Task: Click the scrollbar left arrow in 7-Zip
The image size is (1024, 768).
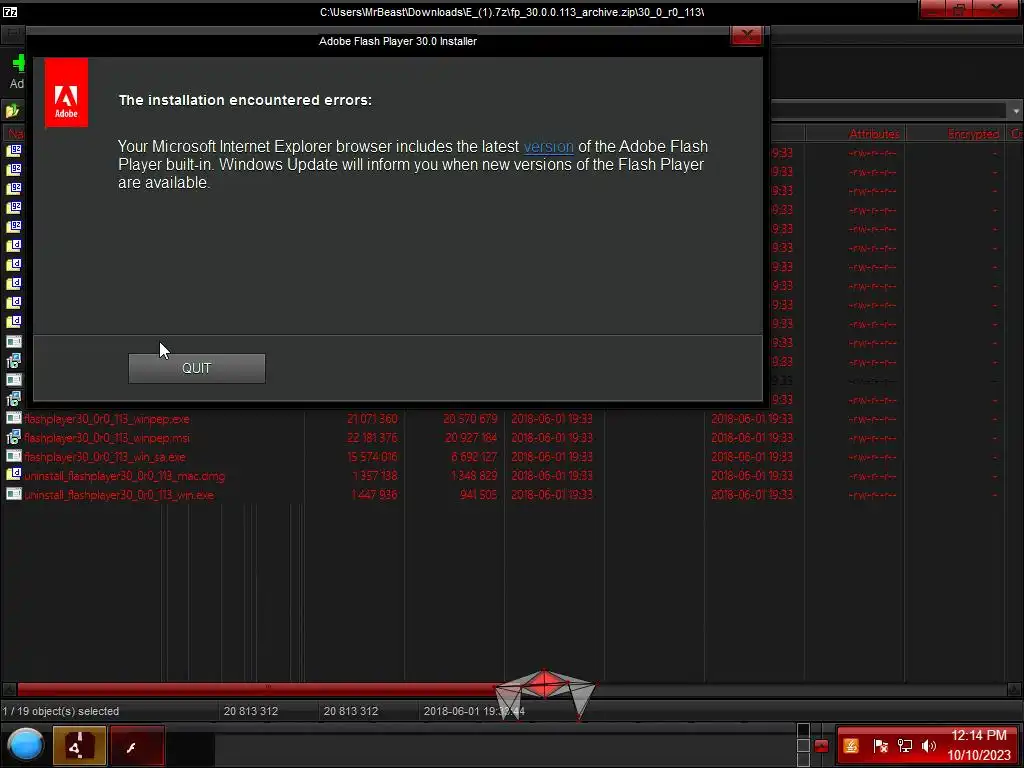Action: point(8,689)
